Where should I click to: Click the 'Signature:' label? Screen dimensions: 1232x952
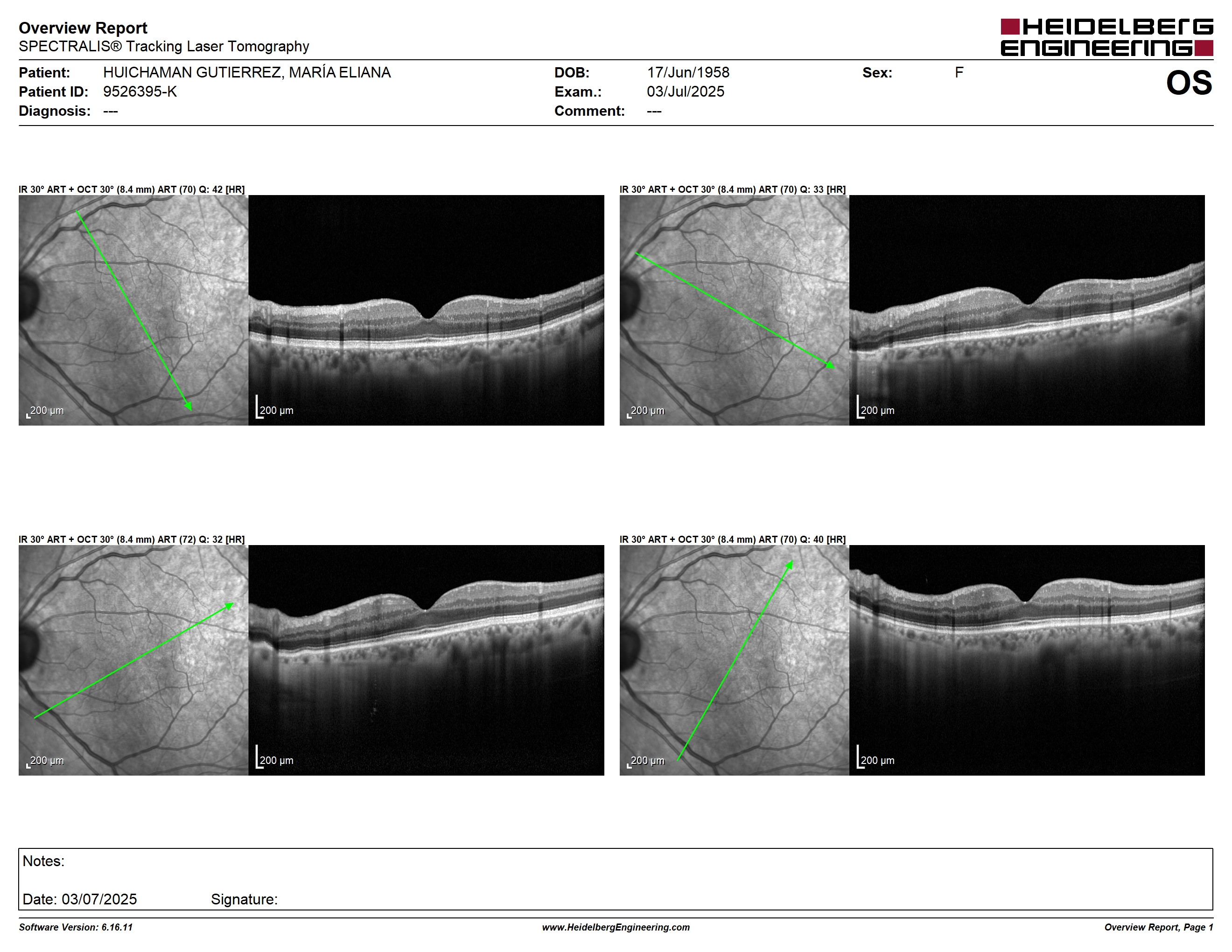[x=244, y=899]
